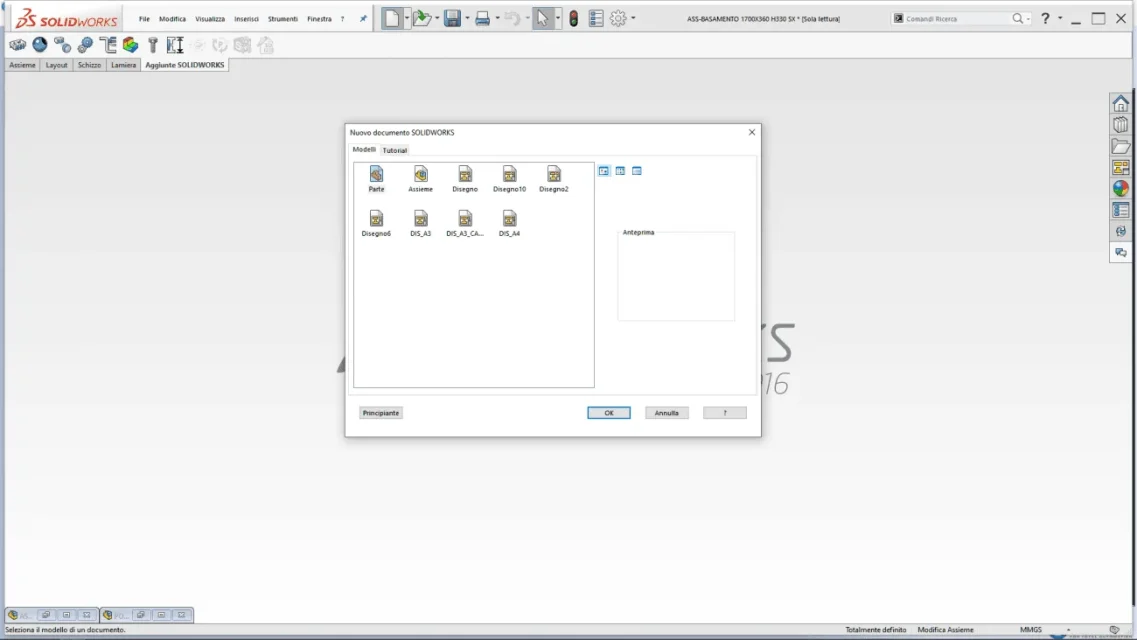Toggle the SOLIDWORKS Simulation colored cube icon

pyautogui.click(x=131, y=45)
